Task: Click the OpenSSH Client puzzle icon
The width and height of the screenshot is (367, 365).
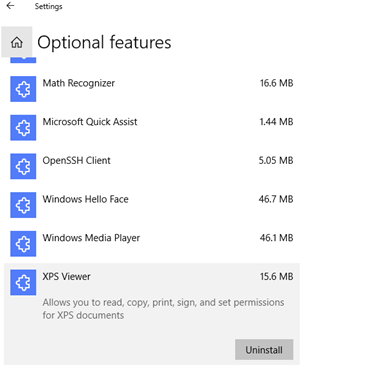Action: (x=23, y=166)
